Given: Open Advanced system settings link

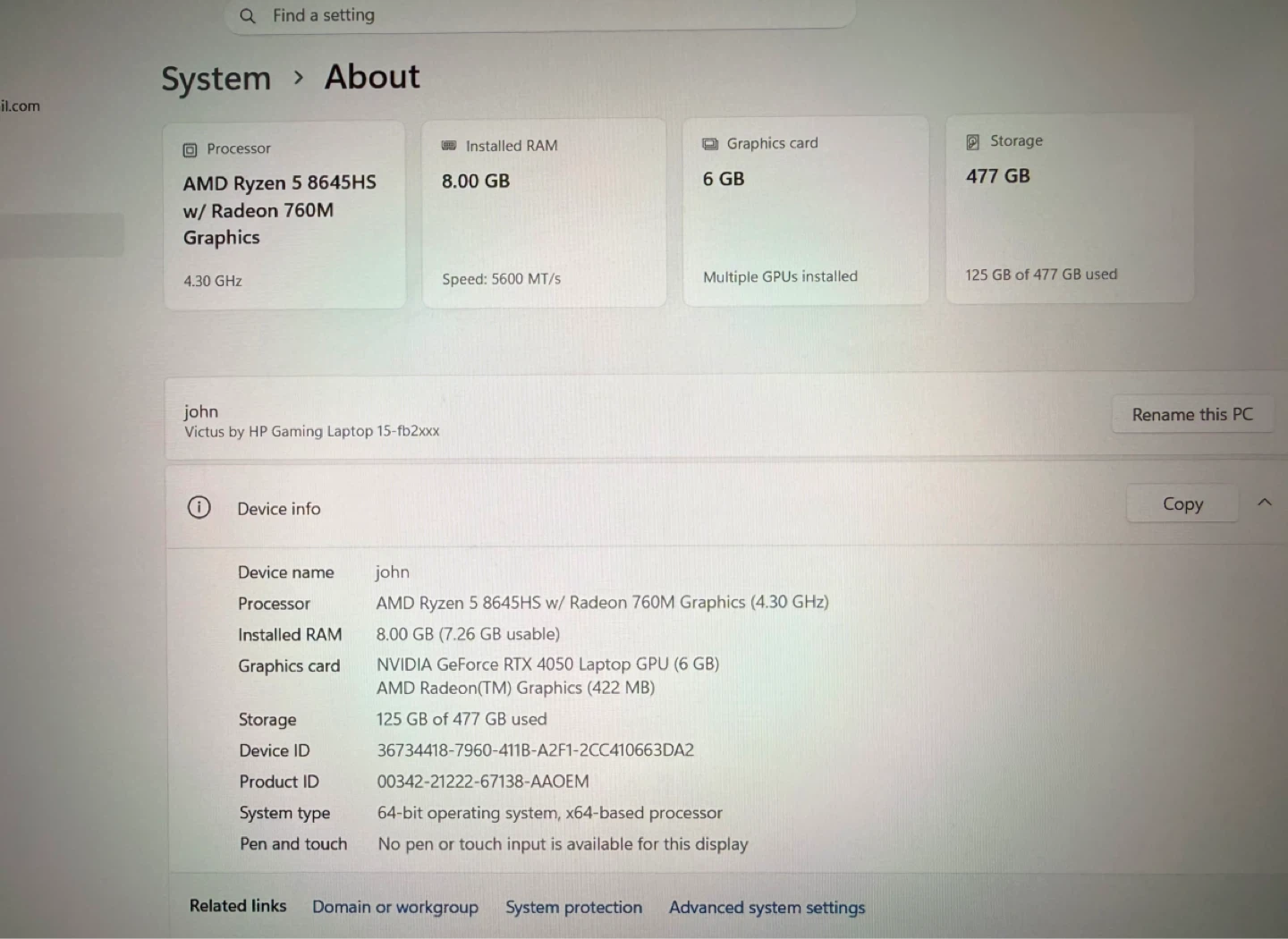Looking at the screenshot, I should coord(767,908).
